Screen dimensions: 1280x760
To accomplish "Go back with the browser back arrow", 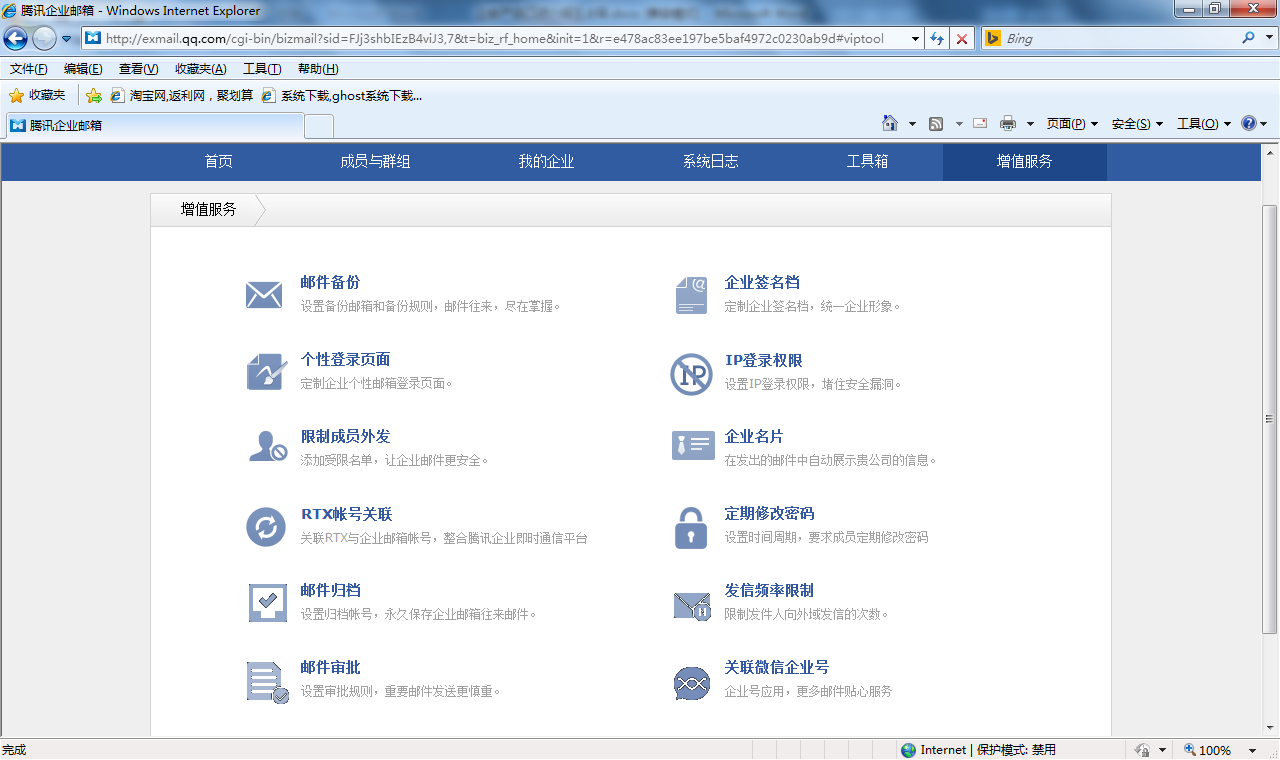I will tap(15, 38).
